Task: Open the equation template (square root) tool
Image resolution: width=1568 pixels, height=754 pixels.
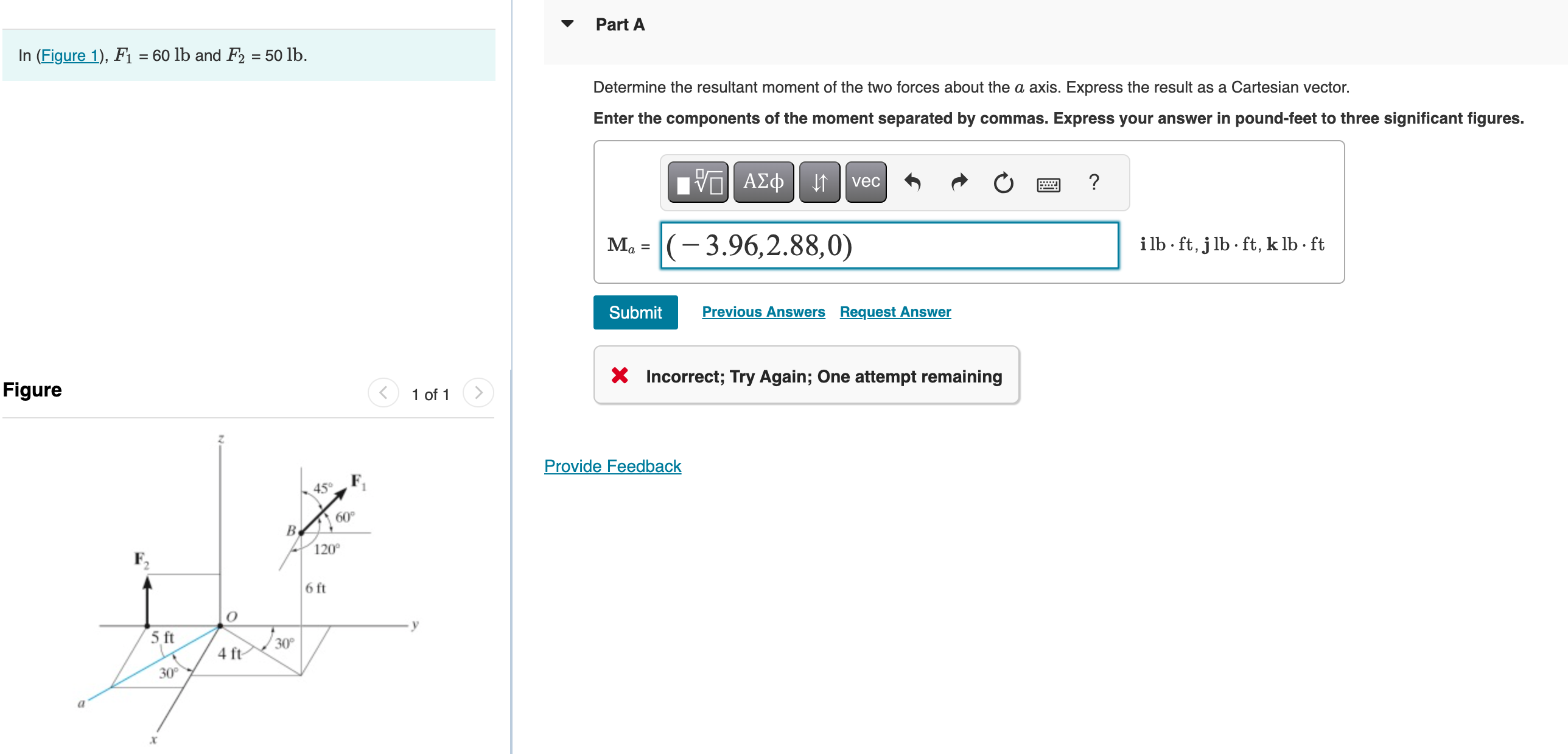Action: point(699,182)
